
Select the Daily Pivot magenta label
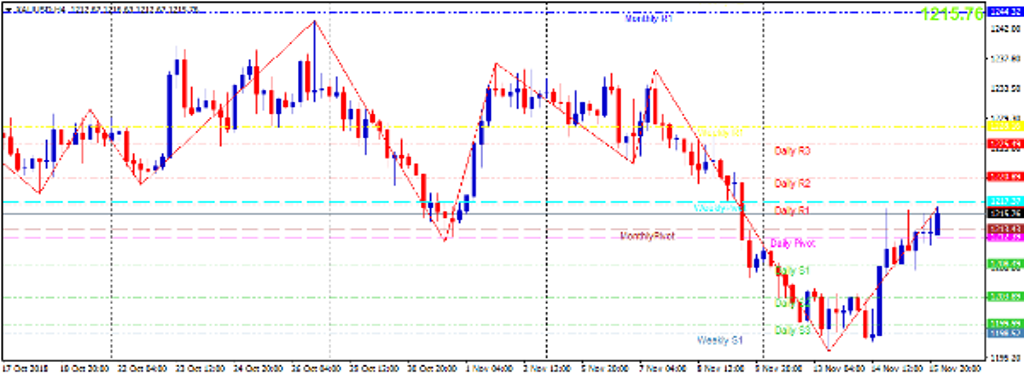point(792,243)
